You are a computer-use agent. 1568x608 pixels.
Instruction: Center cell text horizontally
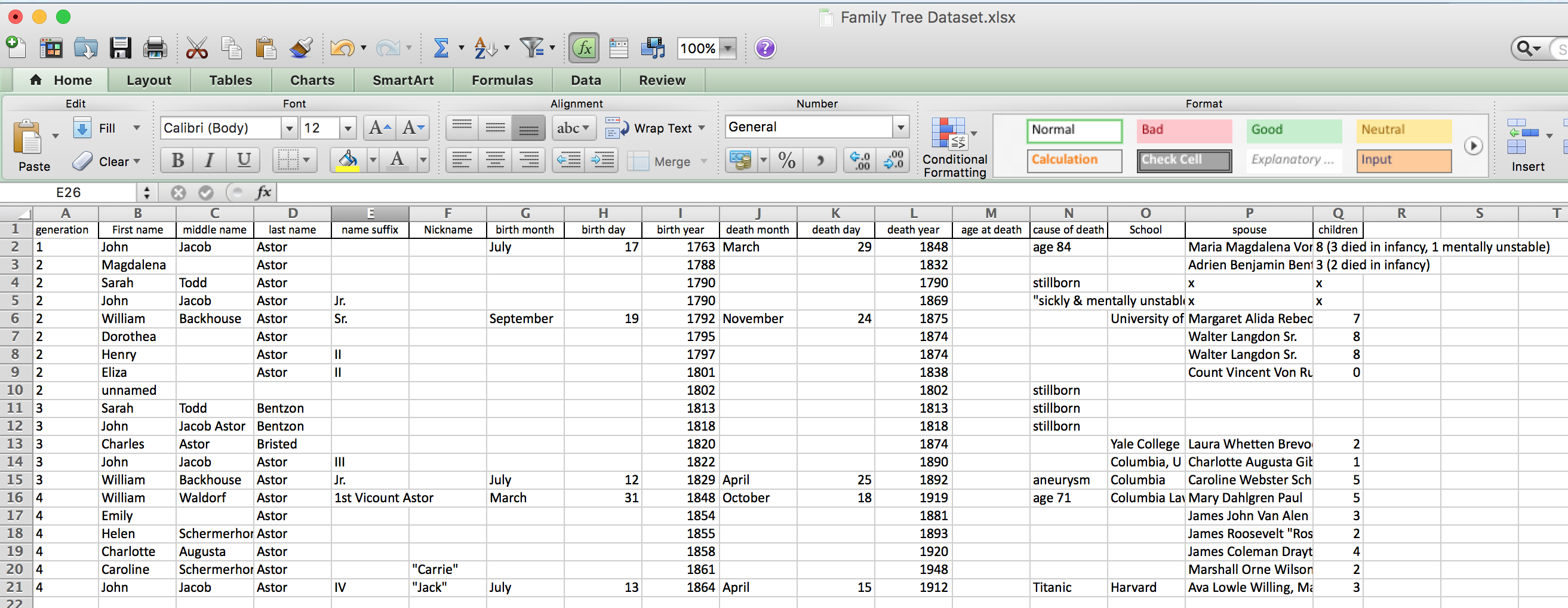[495, 161]
